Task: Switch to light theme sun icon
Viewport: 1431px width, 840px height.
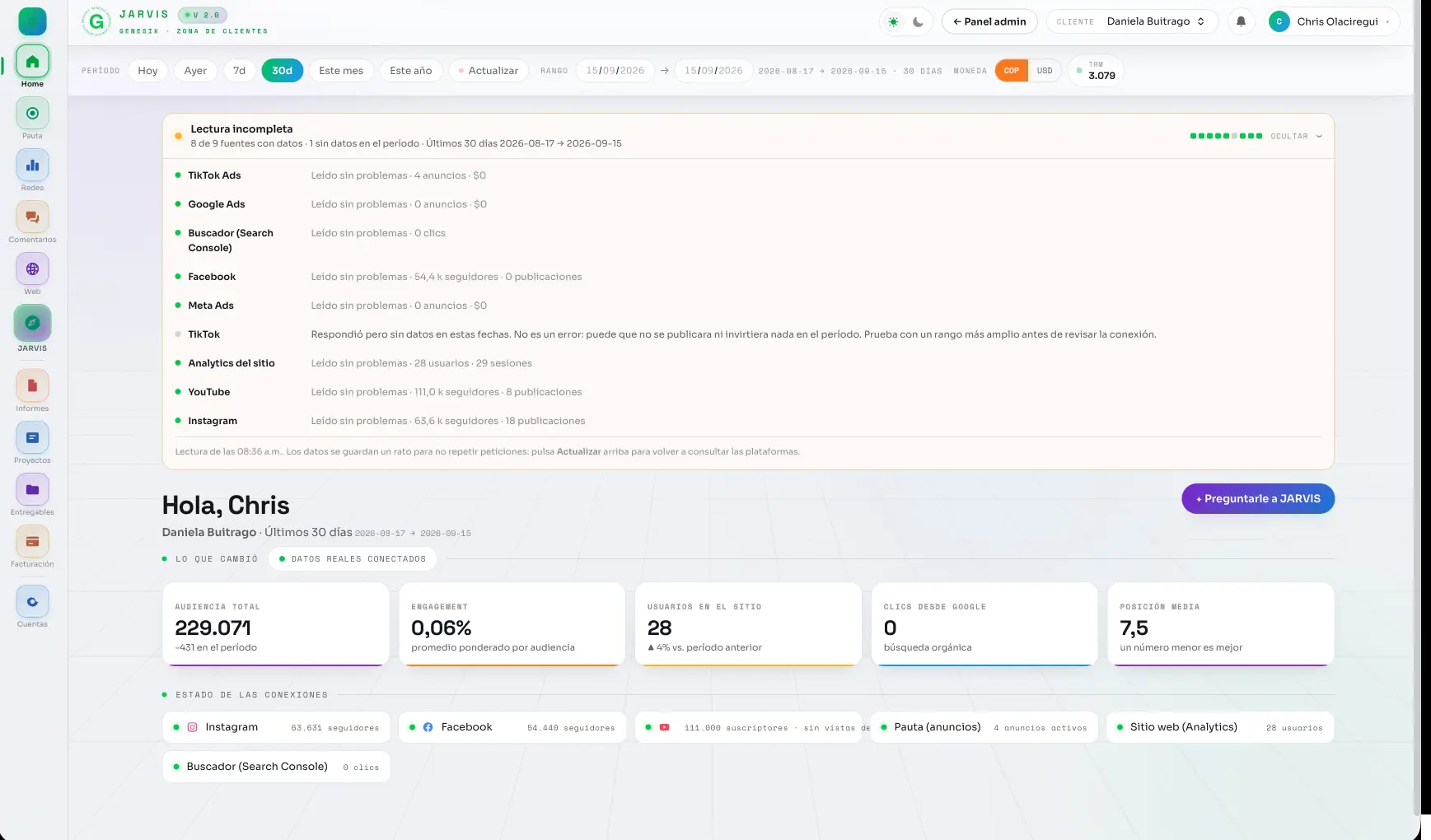Action: (x=893, y=22)
